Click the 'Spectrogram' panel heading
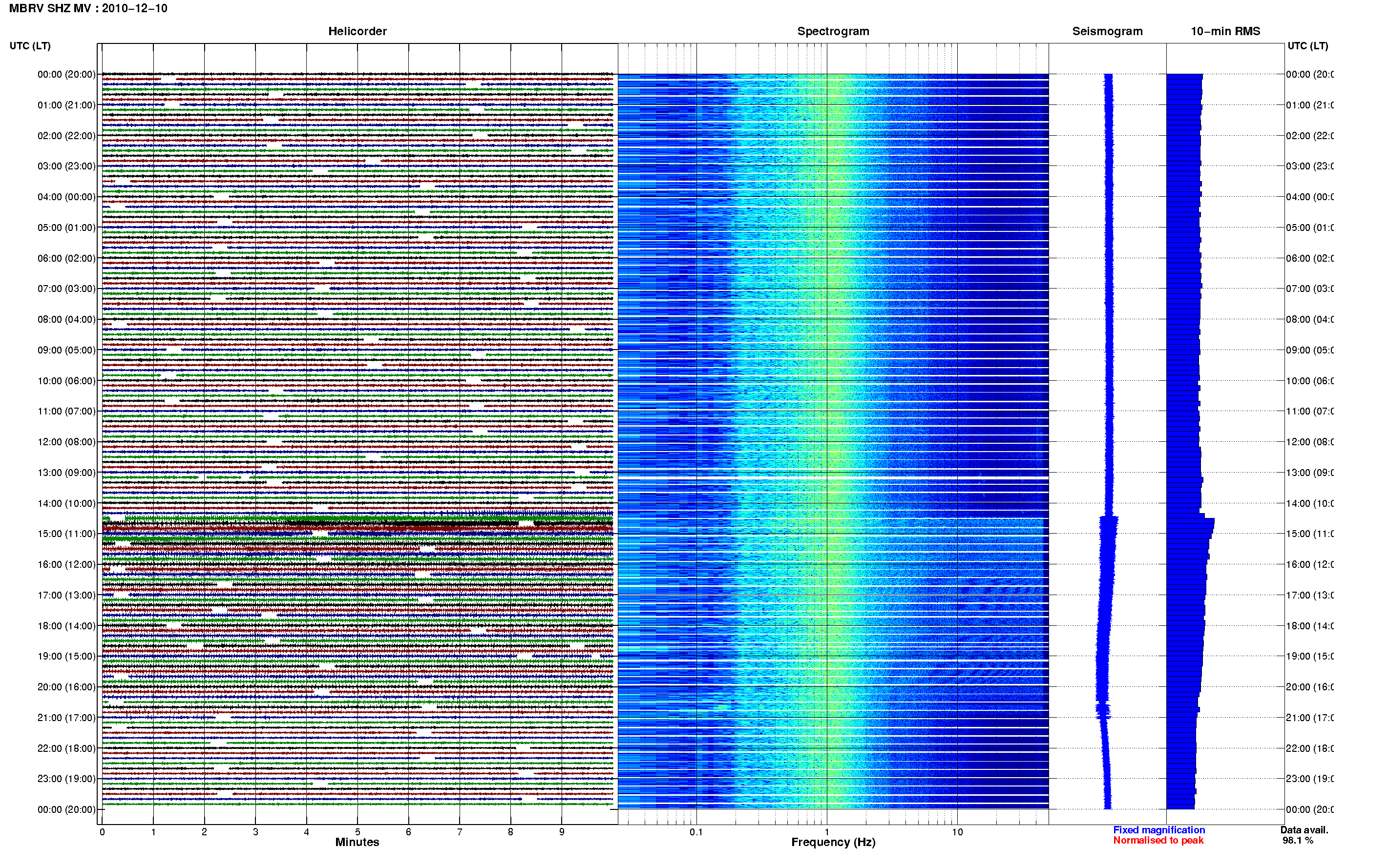This screenshot has width=1389, height=868. point(833,31)
